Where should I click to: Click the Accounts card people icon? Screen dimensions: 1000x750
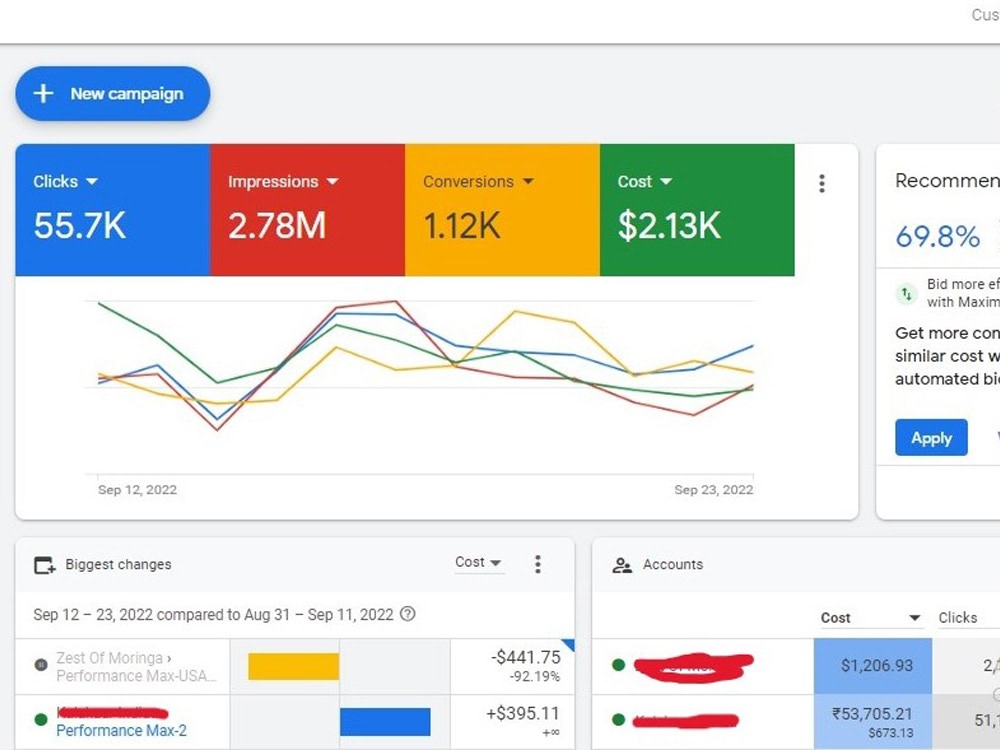click(622, 565)
